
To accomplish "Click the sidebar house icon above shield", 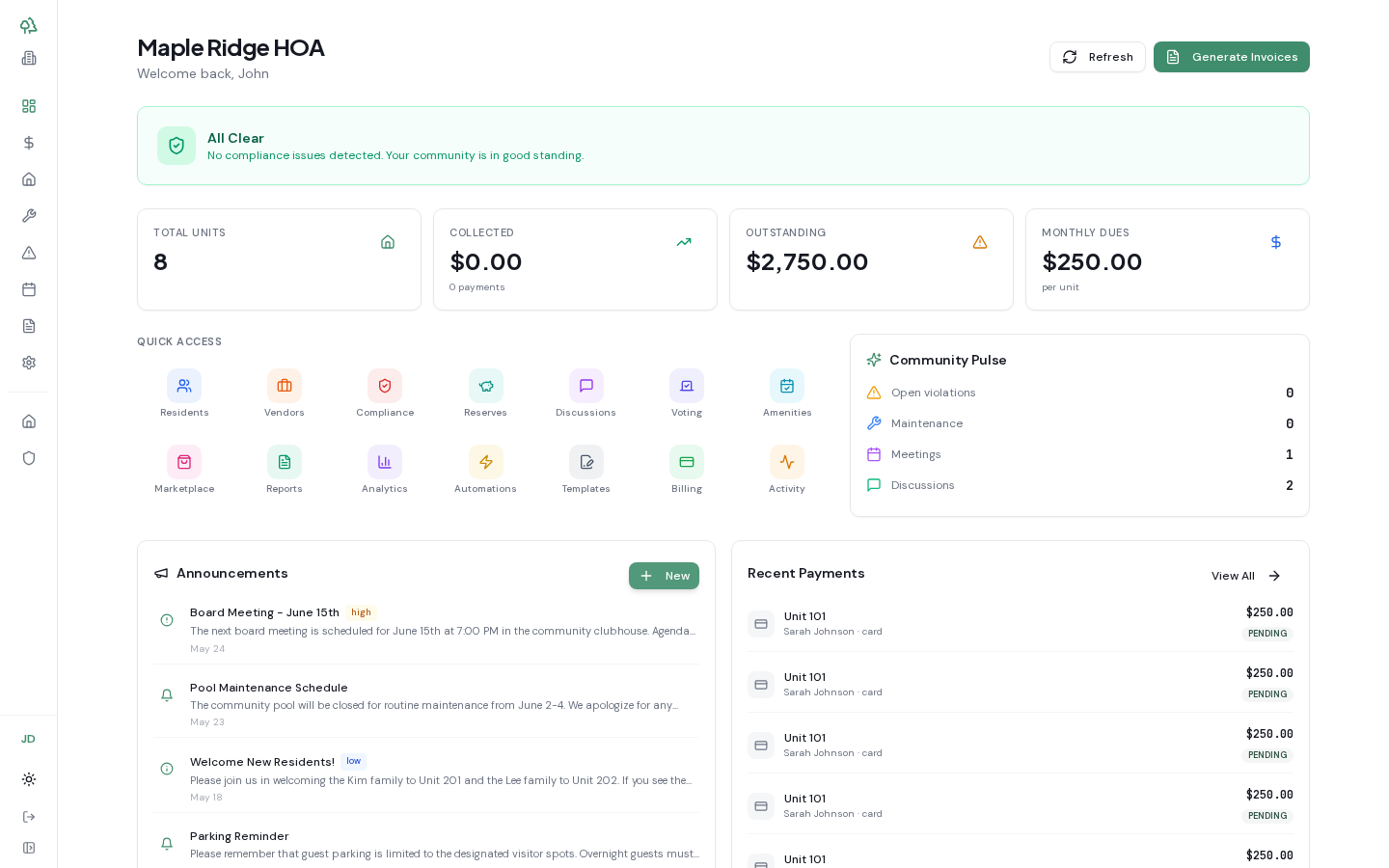I will tap(29, 421).
